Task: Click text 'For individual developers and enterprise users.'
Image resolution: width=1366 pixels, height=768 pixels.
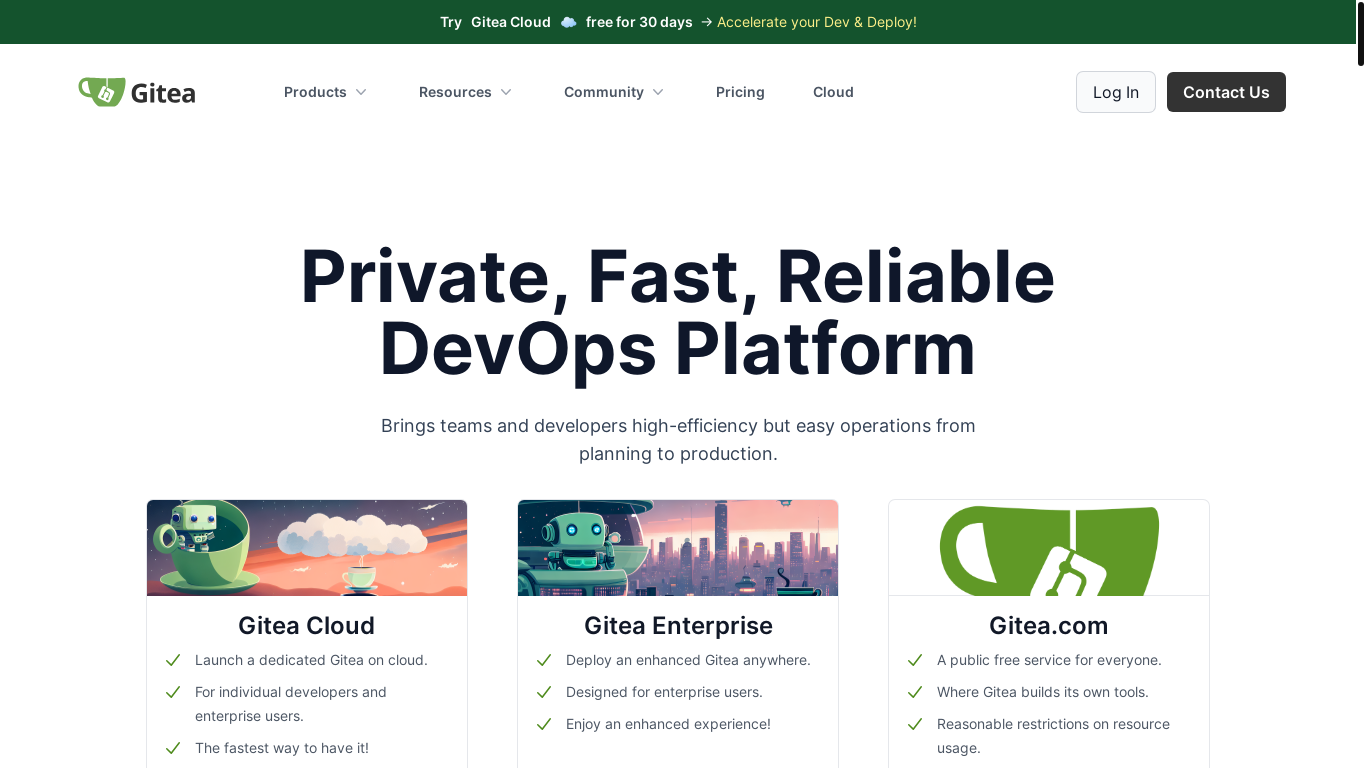Action: point(291,704)
